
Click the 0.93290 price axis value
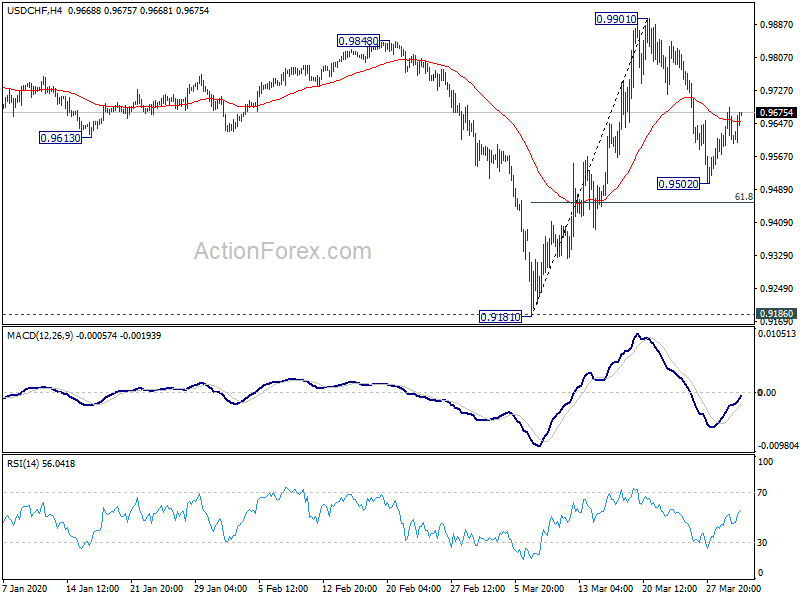(777, 256)
